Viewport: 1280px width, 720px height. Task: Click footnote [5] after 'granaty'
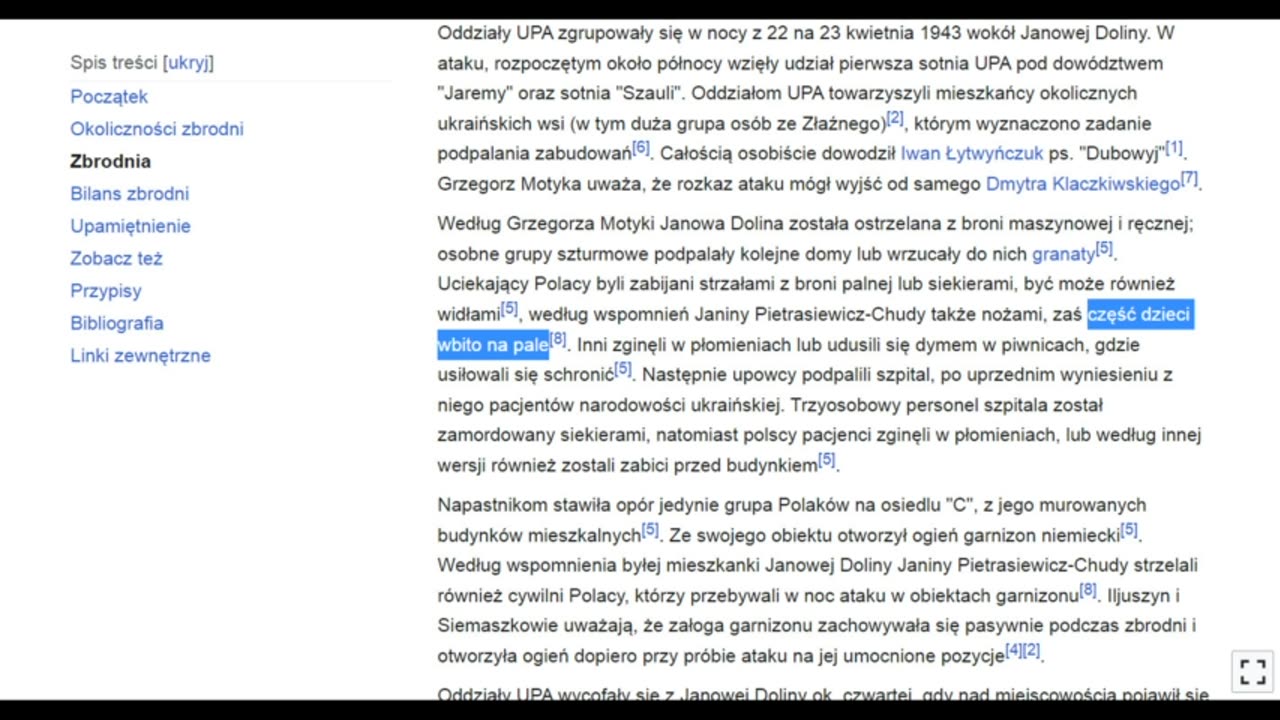(1104, 248)
